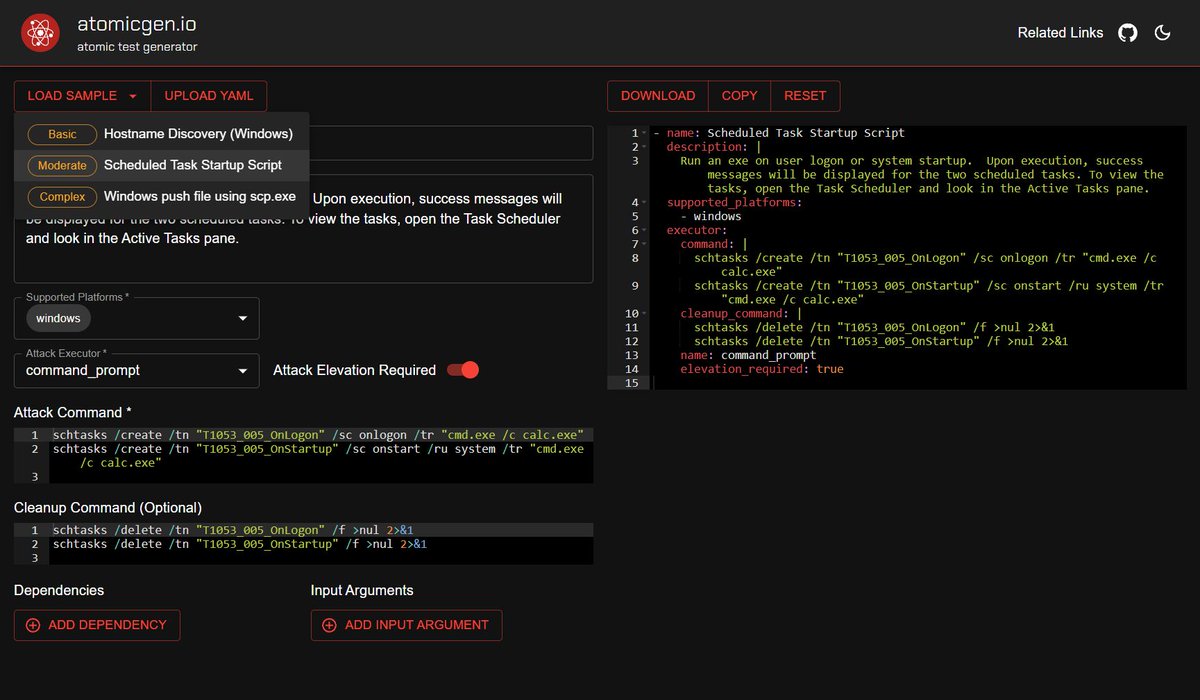Click the 'elevation_required: true' YAML line
Screen dimensions: 1200x700
[x=762, y=369]
